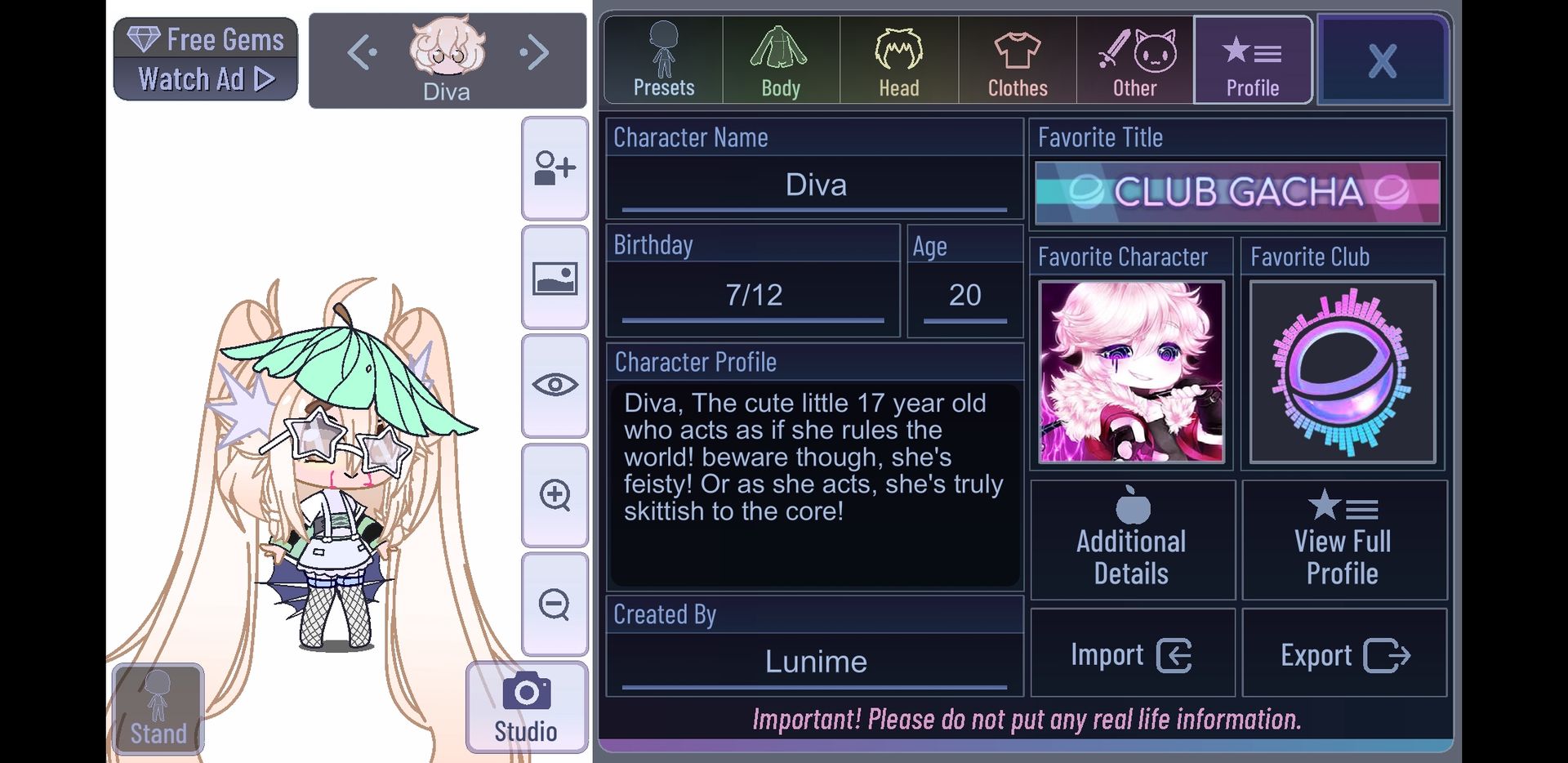Toggle the Stand pose button
This screenshot has width=1568, height=763.
pyautogui.click(x=158, y=708)
